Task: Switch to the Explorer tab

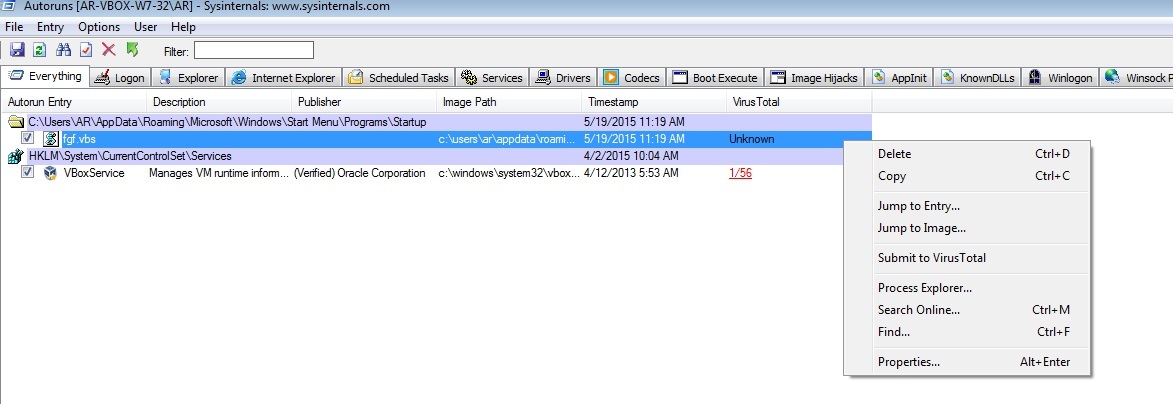Action: pyautogui.click(x=189, y=78)
